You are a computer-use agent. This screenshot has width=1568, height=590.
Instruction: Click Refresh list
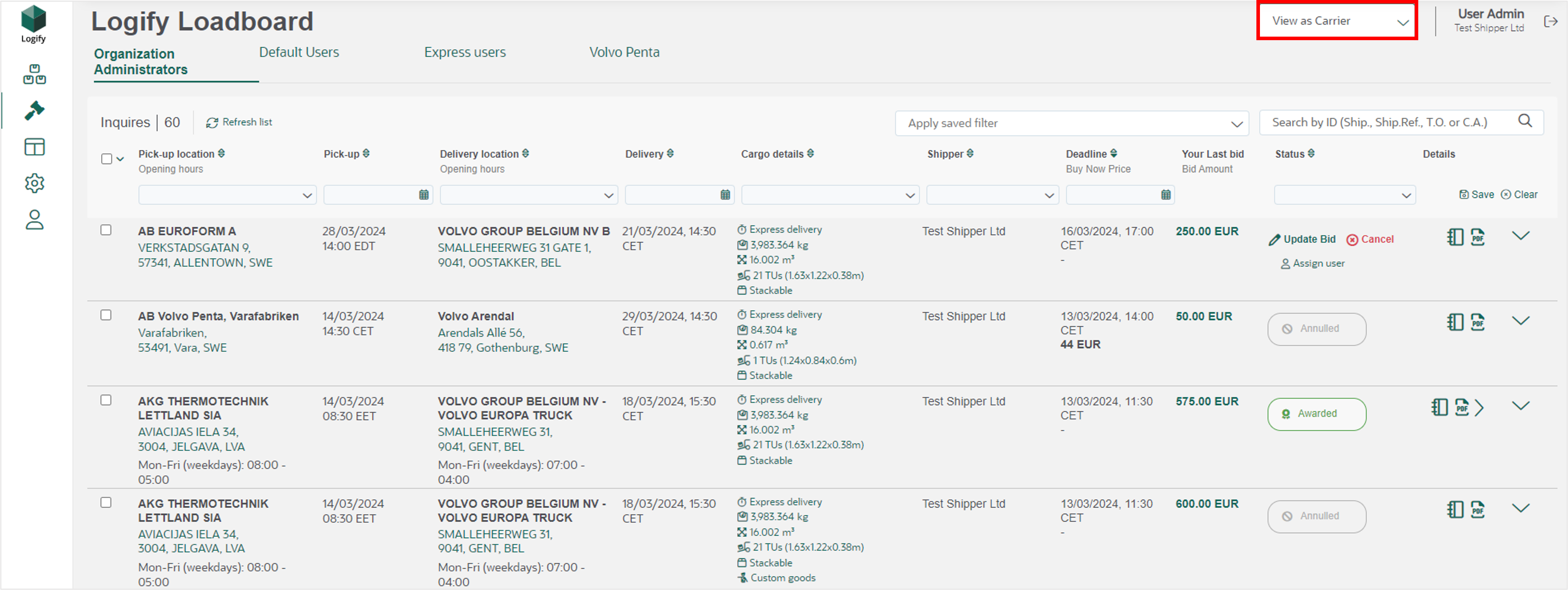[239, 122]
